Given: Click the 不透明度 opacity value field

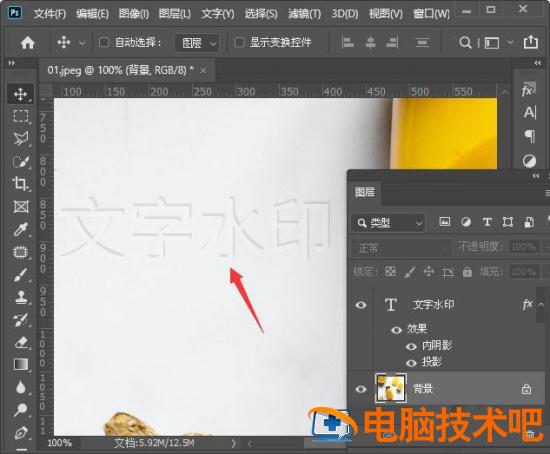Looking at the screenshot, I should (x=523, y=247).
